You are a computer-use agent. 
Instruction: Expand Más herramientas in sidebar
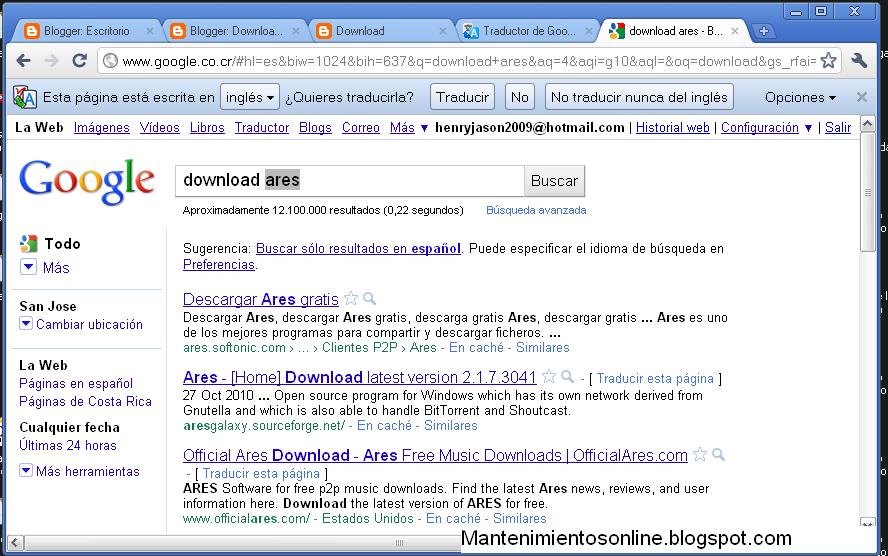25,470
